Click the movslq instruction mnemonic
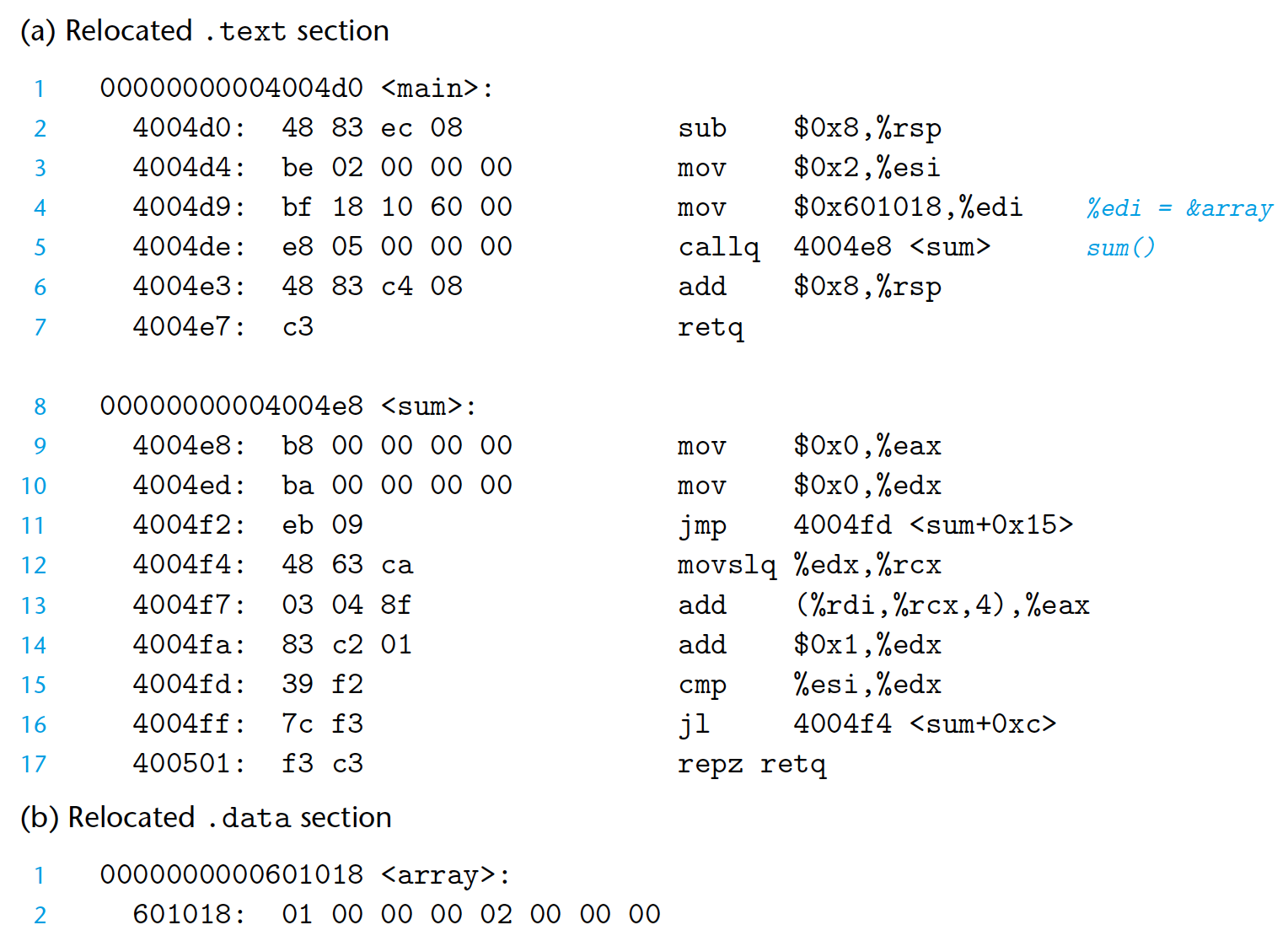1288x941 pixels. pos(726,565)
